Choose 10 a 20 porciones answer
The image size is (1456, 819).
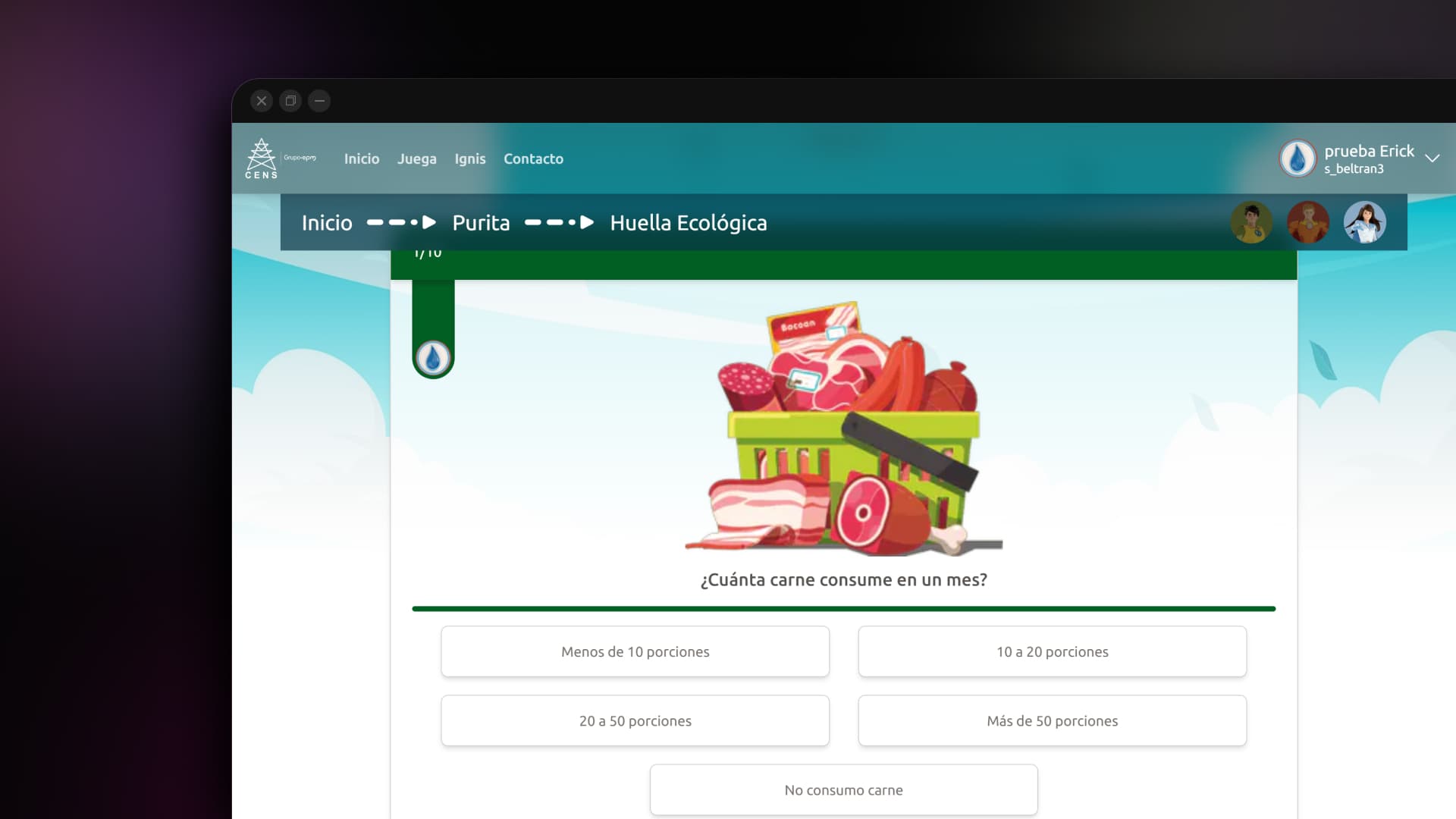coord(1052,651)
